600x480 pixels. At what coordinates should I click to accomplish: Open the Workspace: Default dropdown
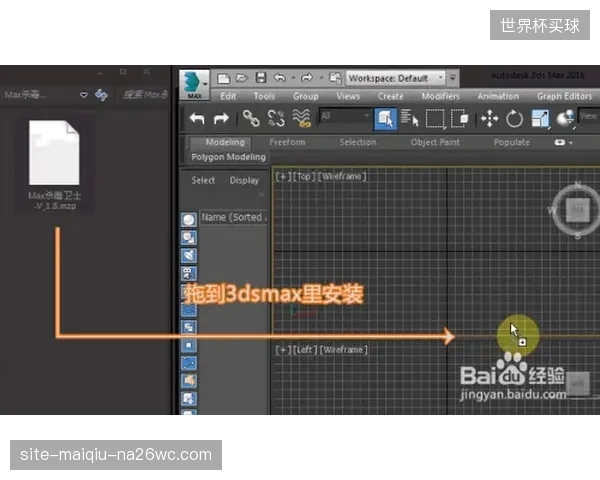[396, 78]
